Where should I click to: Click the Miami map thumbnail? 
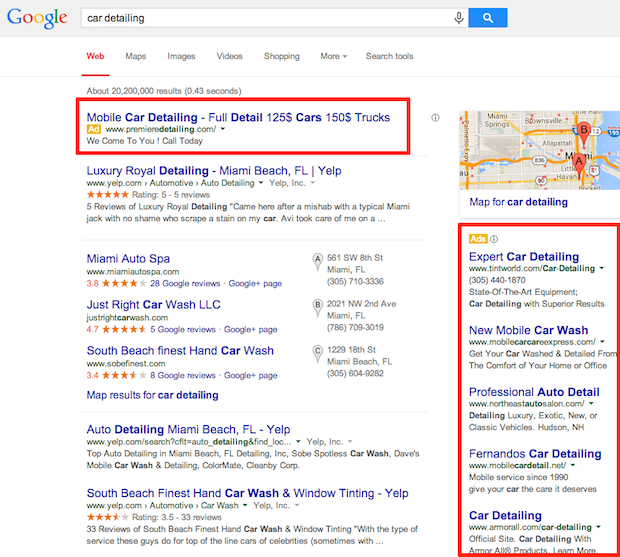pos(539,150)
